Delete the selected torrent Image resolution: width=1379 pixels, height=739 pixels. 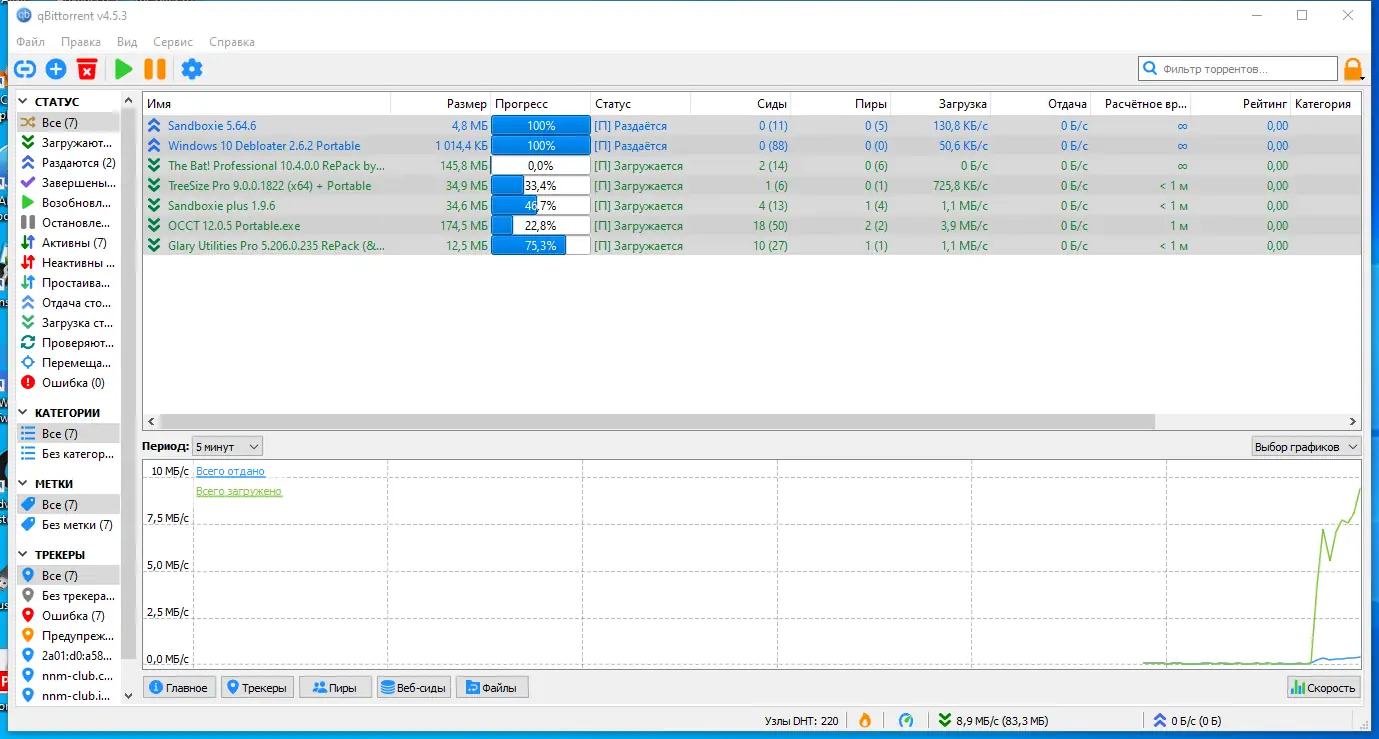point(88,68)
